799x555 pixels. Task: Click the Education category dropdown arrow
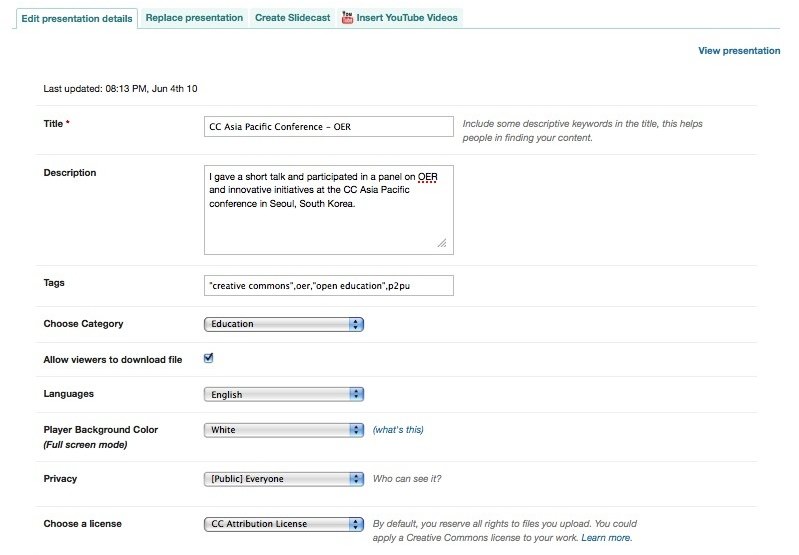point(356,324)
